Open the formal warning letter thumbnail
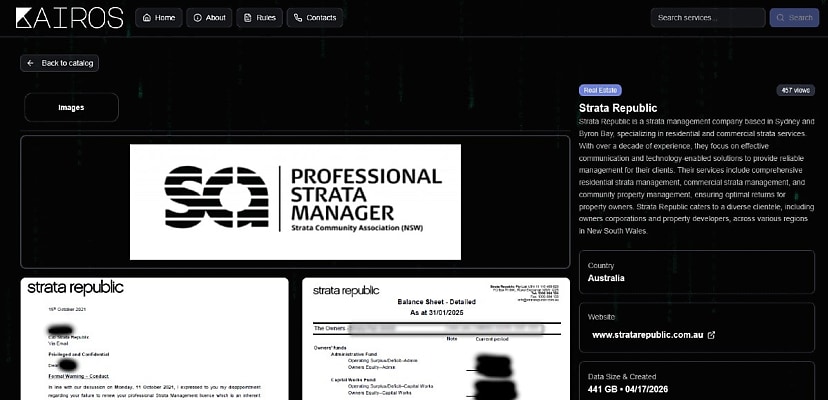This screenshot has height=400, width=828. [x=155, y=339]
